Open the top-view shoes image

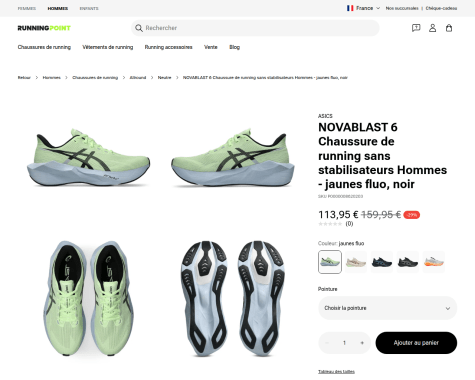click(x=88, y=298)
